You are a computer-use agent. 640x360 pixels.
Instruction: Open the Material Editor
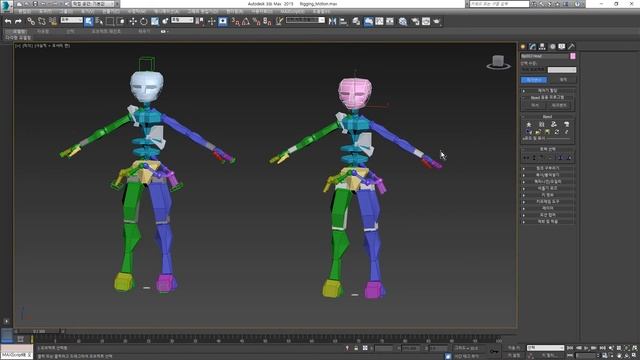[x=403, y=21]
